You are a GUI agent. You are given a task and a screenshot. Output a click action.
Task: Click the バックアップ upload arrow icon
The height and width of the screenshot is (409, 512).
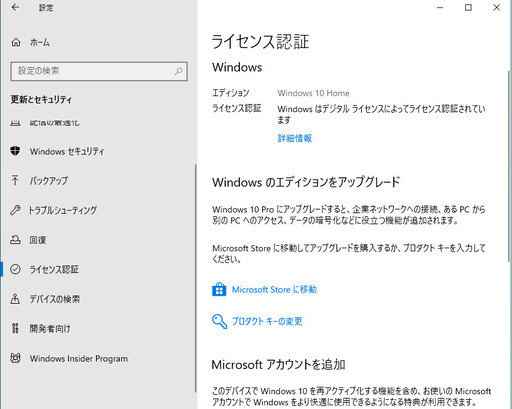(x=15, y=180)
